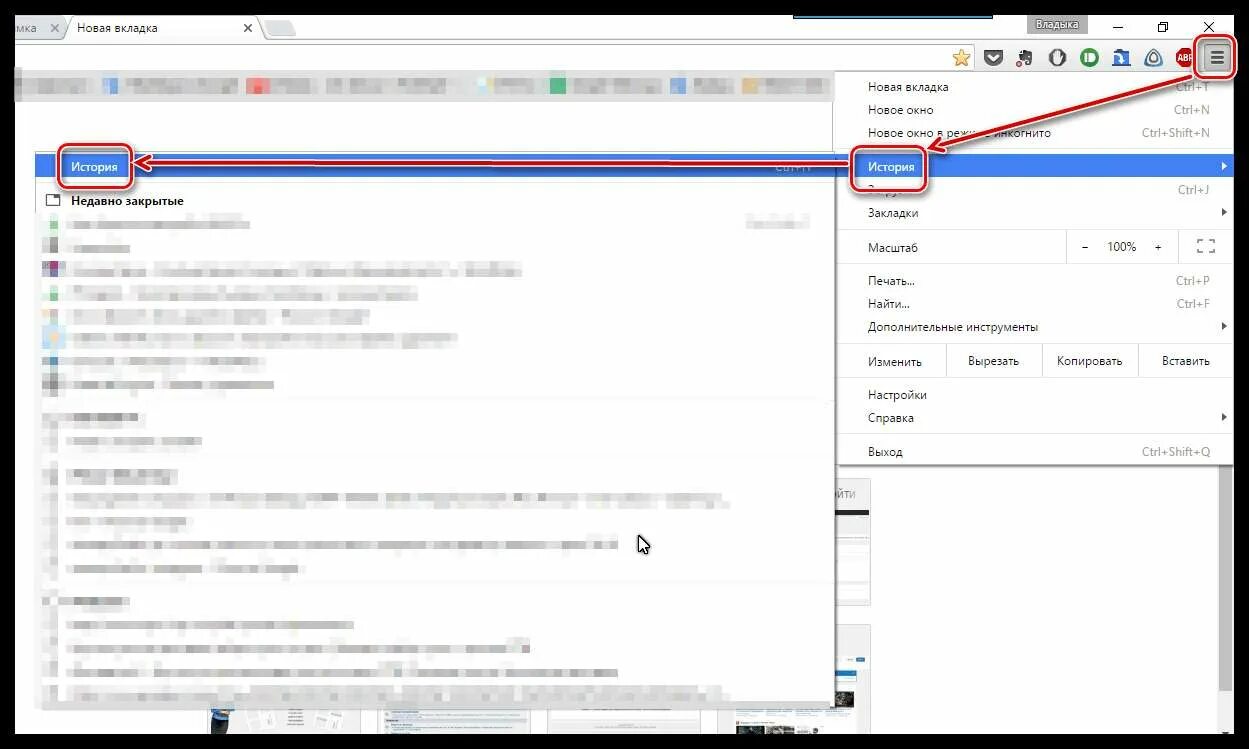Click История at top of the submenu
This screenshot has height=749, width=1249.
point(435,167)
